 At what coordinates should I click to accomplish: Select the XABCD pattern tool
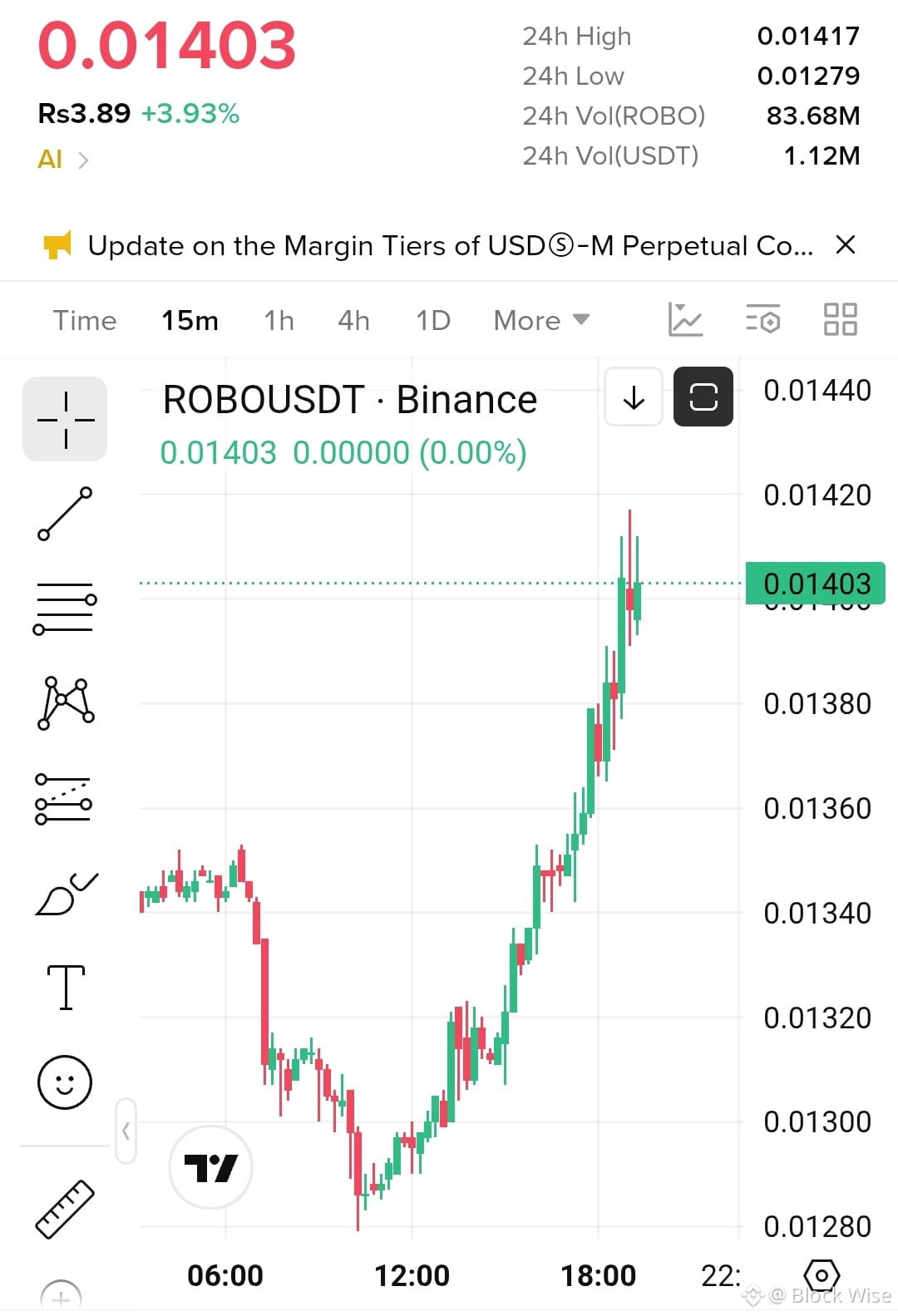point(66,703)
